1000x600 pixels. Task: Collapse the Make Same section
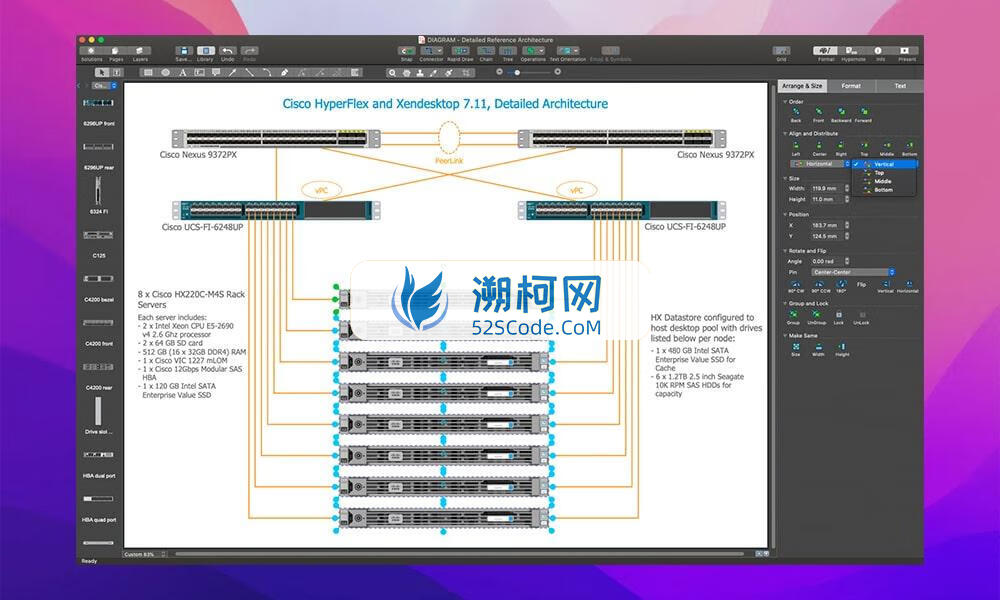click(x=785, y=335)
